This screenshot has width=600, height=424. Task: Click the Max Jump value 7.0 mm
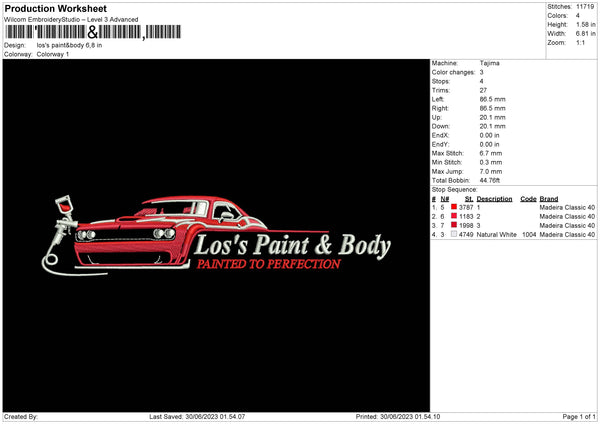pyautogui.click(x=491, y=171)
